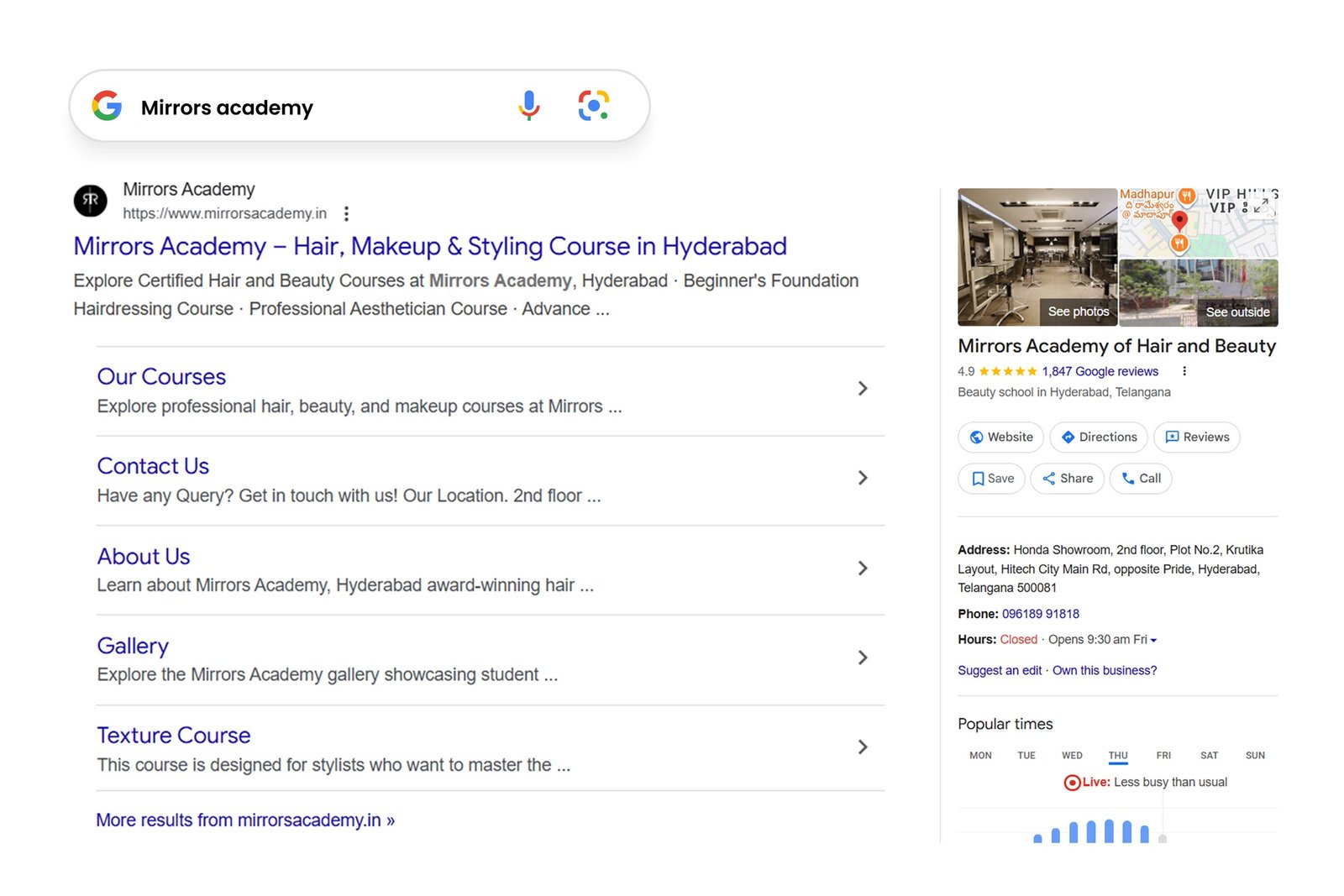Expand the Texture Course sitelink chevron
1344x896 pixels.
(x=862, y=747)
